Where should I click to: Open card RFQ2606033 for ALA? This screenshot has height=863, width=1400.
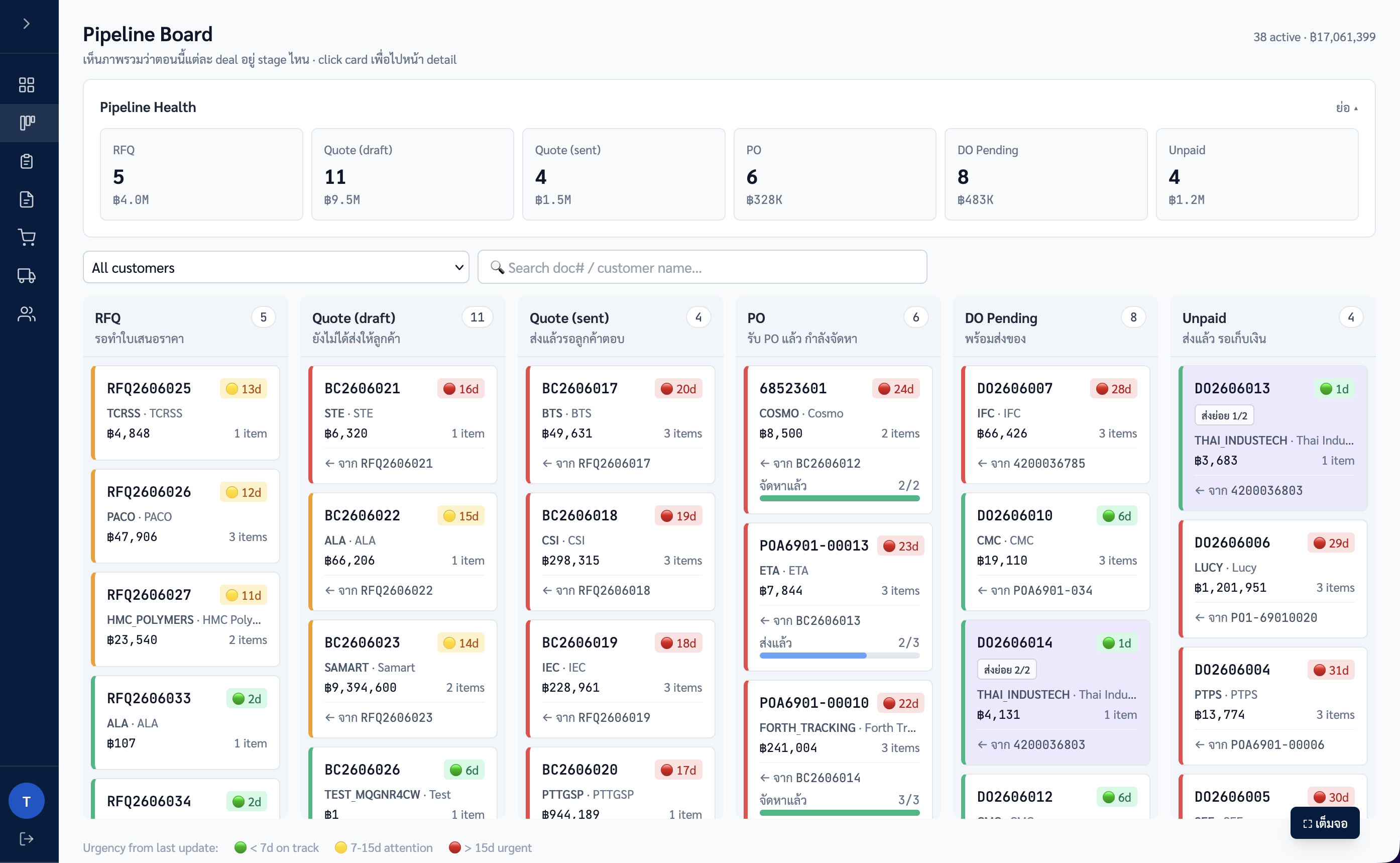(185, 722)
